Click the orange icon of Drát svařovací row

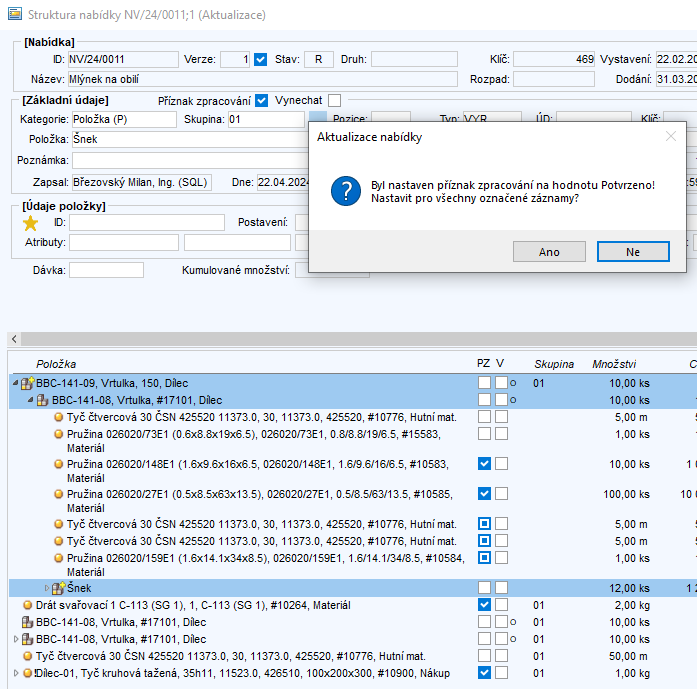[27, 605]
